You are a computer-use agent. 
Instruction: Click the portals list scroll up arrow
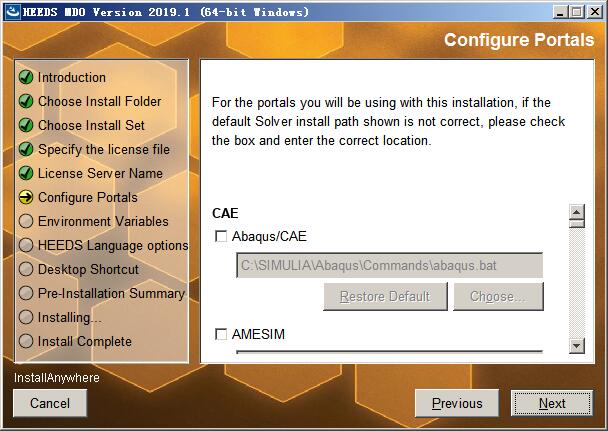[x=577, y=212]
